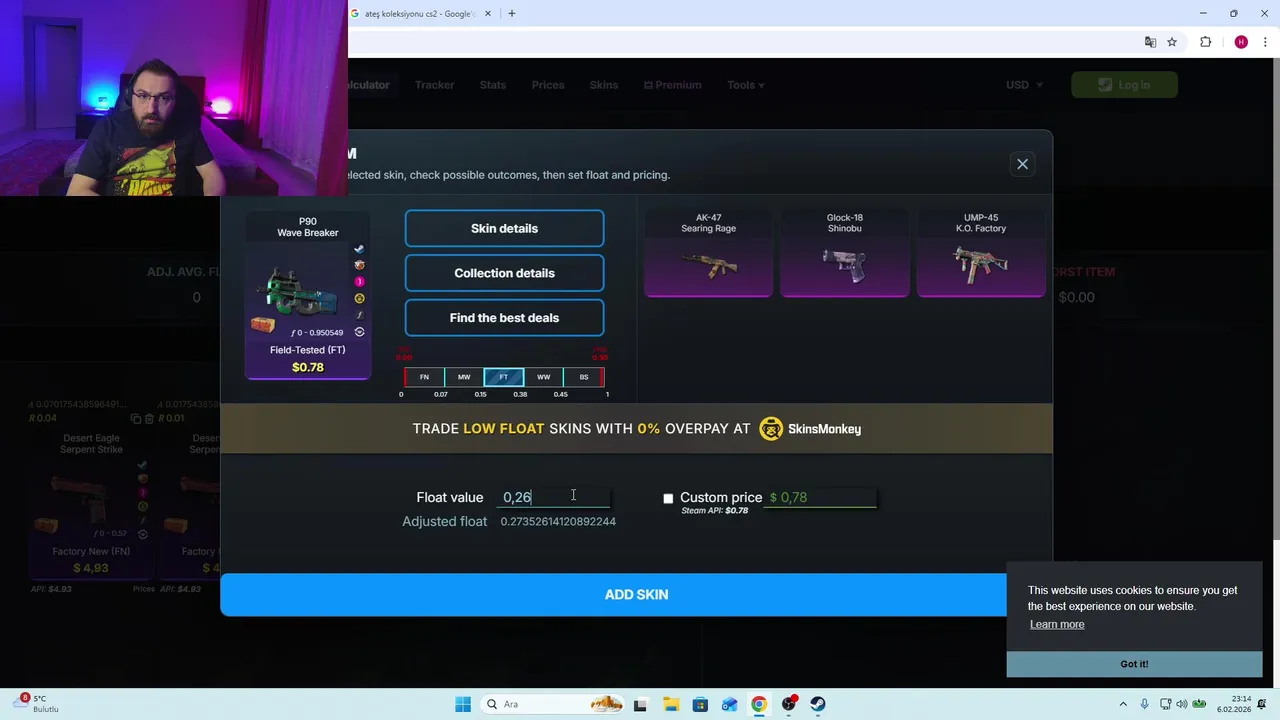Screen dimensions: 1280x720
Task: Expand the USD currency dropdown
Action: pyautogui.click(x=1024, y=85)
